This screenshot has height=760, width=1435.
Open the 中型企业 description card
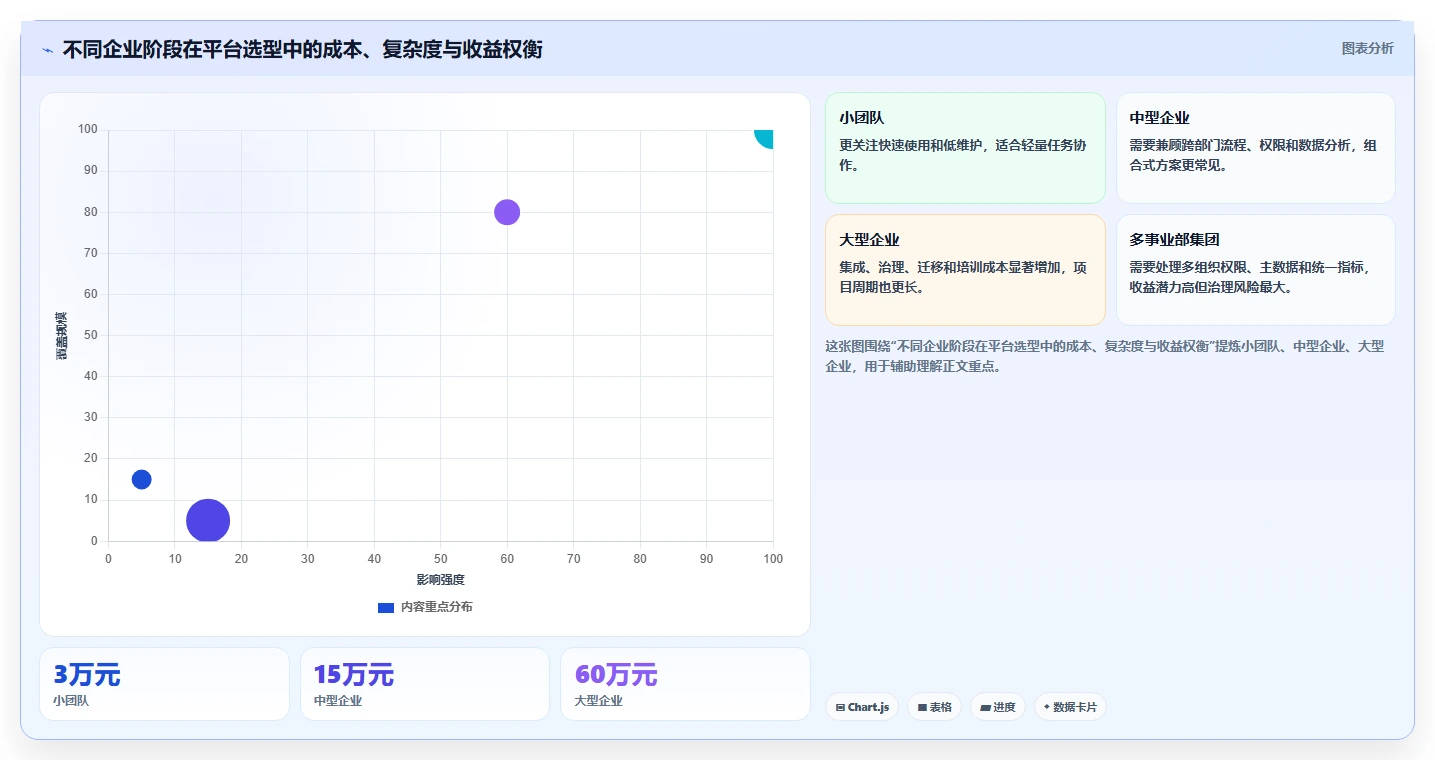1255,148
